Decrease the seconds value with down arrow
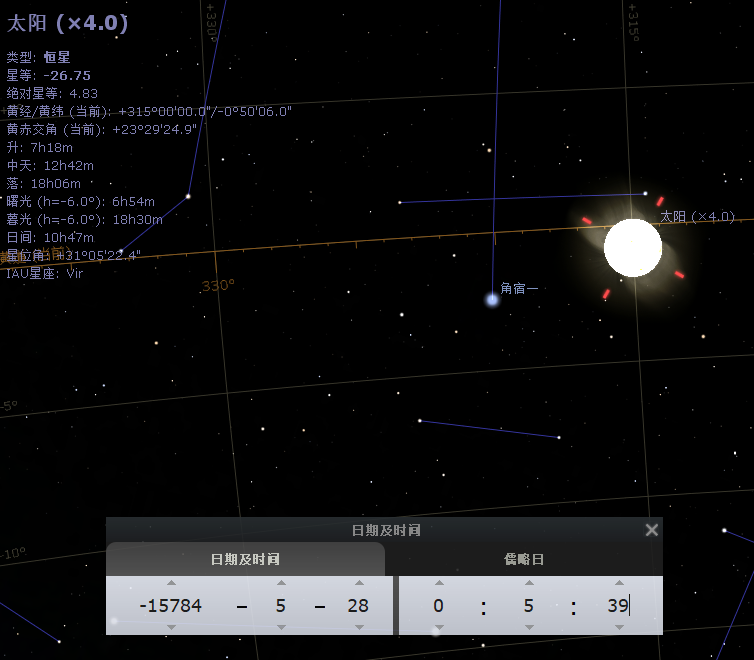The image size is (754, 660). [x=619, y=627]
